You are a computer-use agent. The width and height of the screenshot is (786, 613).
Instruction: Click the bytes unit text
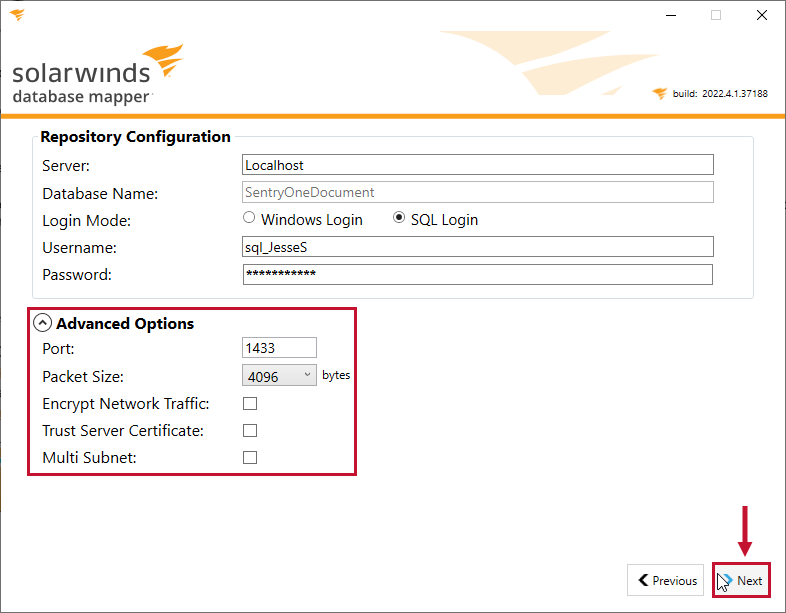pos(336,375)
